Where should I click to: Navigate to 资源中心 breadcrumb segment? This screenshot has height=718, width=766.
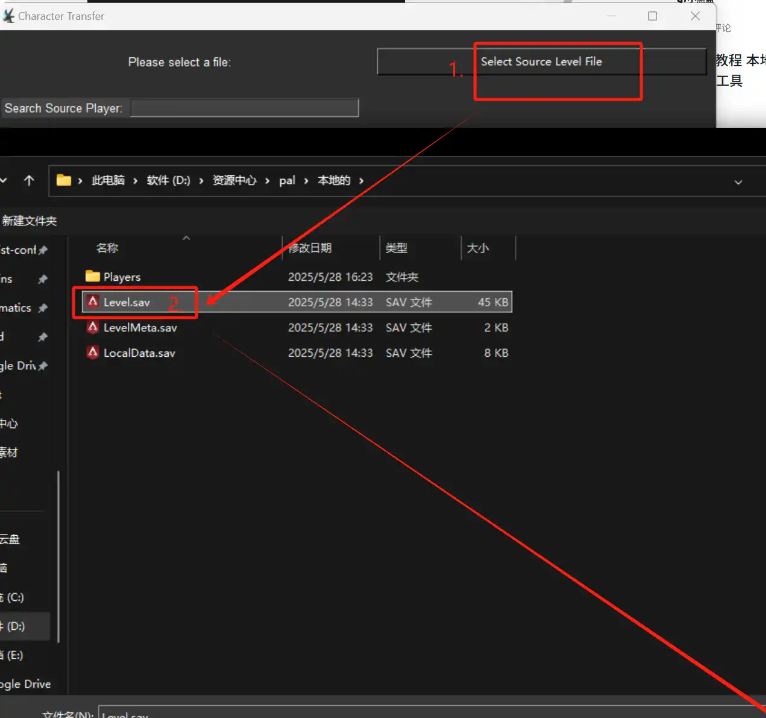[234, 181]
